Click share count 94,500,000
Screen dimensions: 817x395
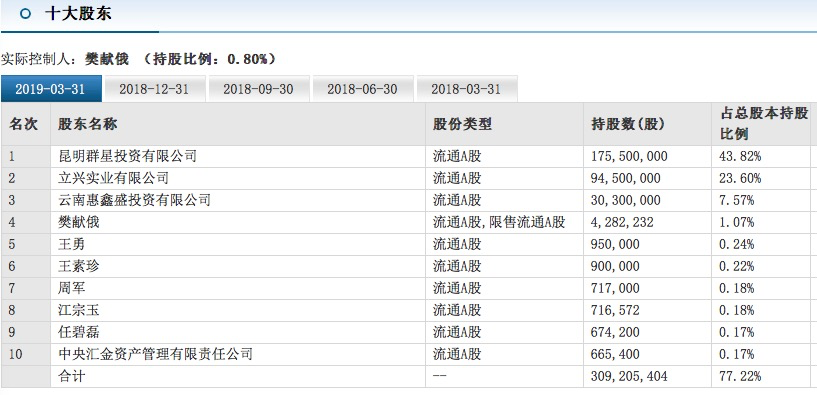click(625, 178)
